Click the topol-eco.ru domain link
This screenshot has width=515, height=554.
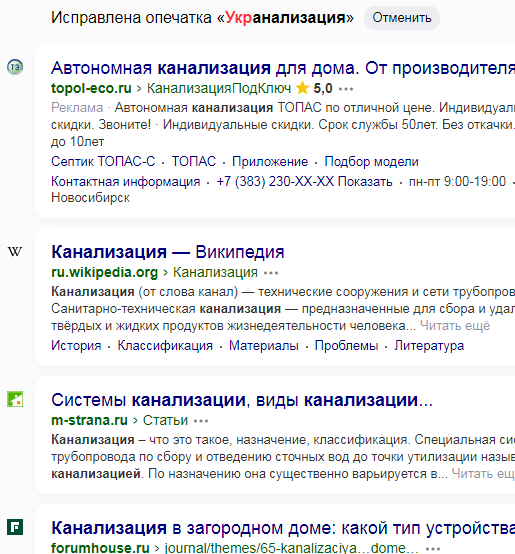pos(91,88)
